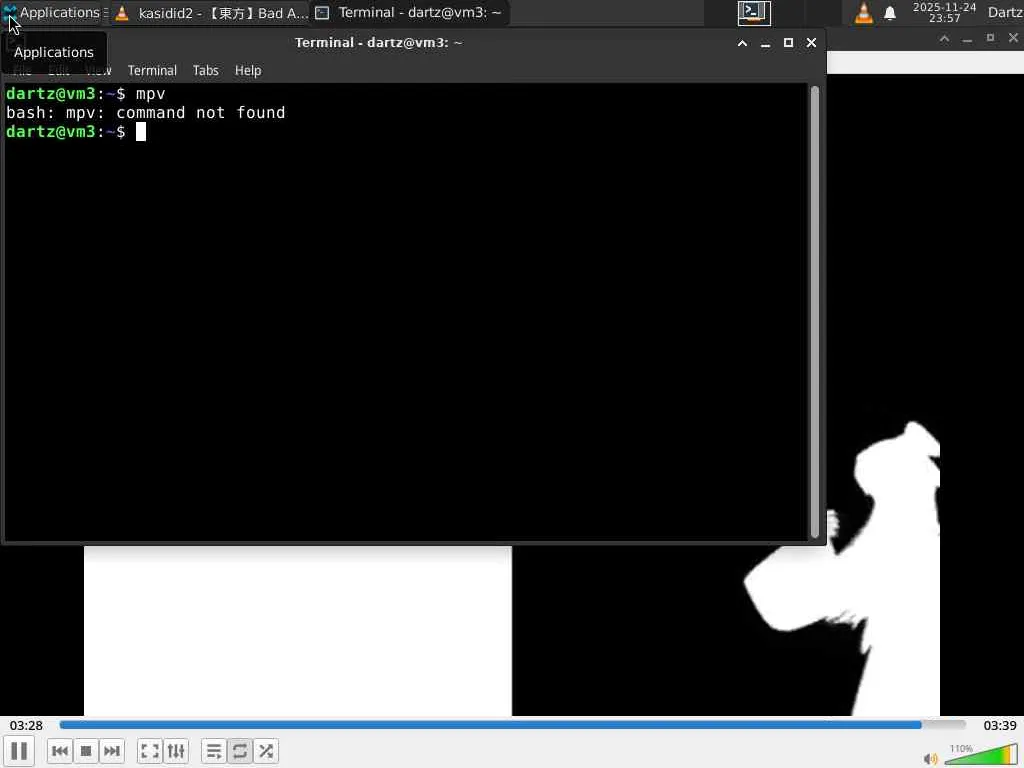Click VLC cone tray icon
1024x768 pixels.
[x=863, y=12]
